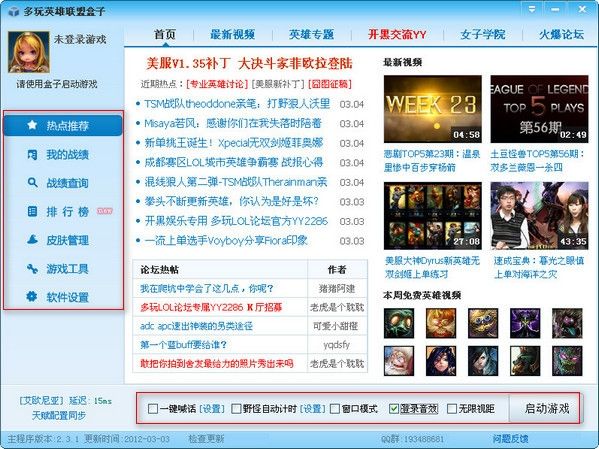Open the 专业英雄讨论 hot topic link
The image size is (599, 449).
[x=217, y=84]
